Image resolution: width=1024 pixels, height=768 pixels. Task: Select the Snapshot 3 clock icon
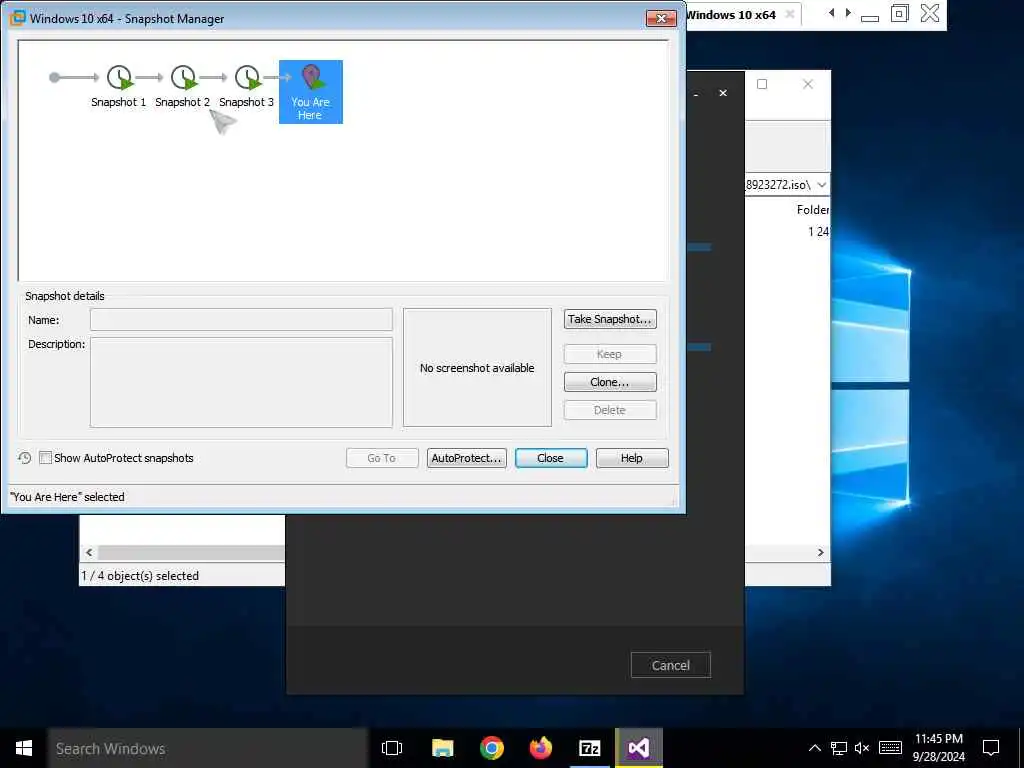[248, 78]
